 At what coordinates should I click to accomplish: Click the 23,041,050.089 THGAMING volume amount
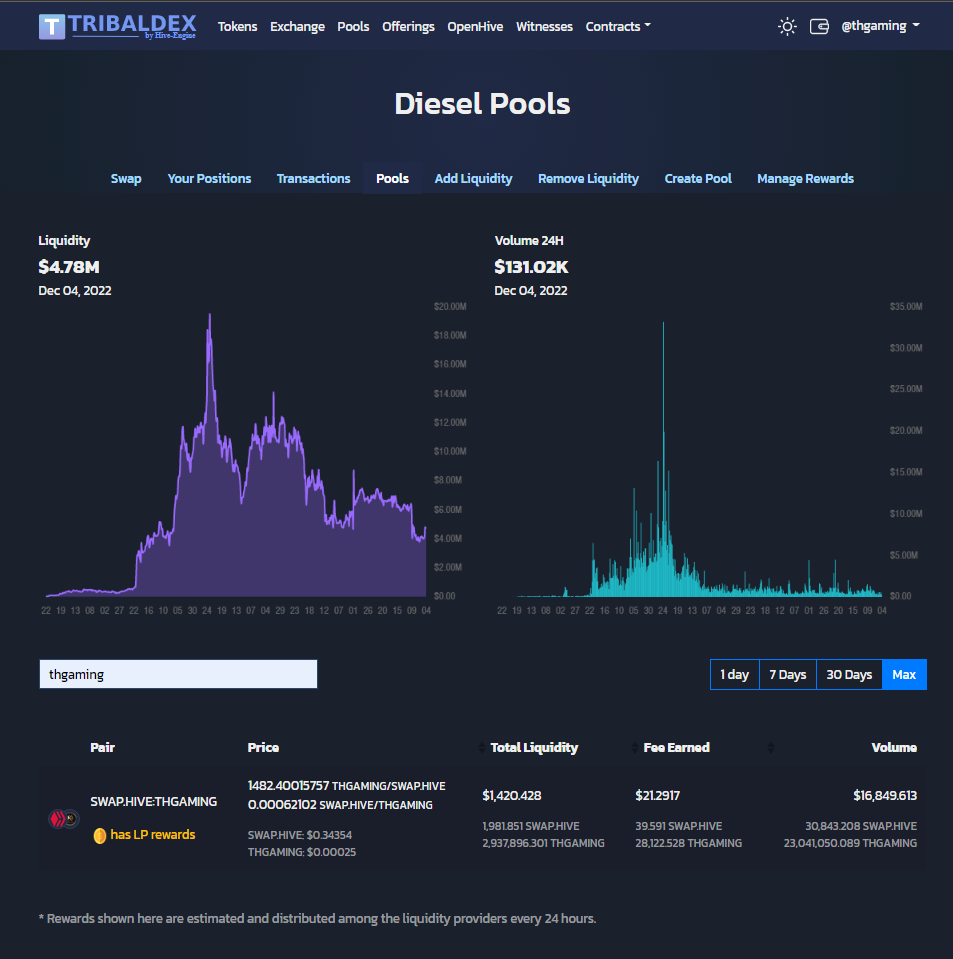850,843
